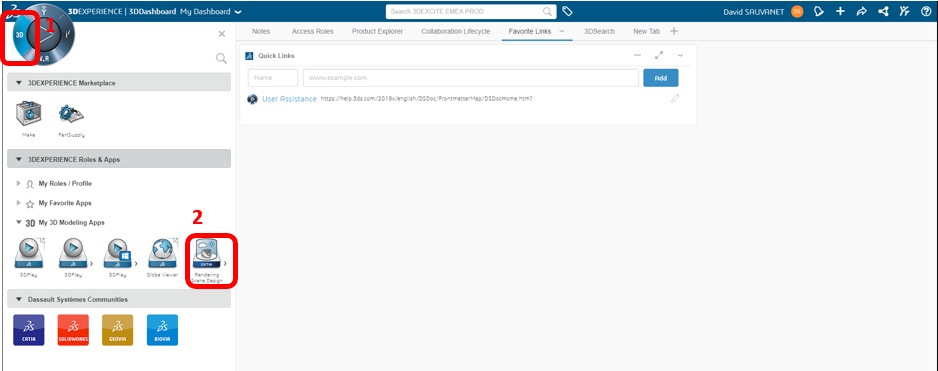Collapse the 3DEXPERIENCE Marketplace section
Image resolution: width=938 pixels, height=371 pixels.
[x=19, y=83]
